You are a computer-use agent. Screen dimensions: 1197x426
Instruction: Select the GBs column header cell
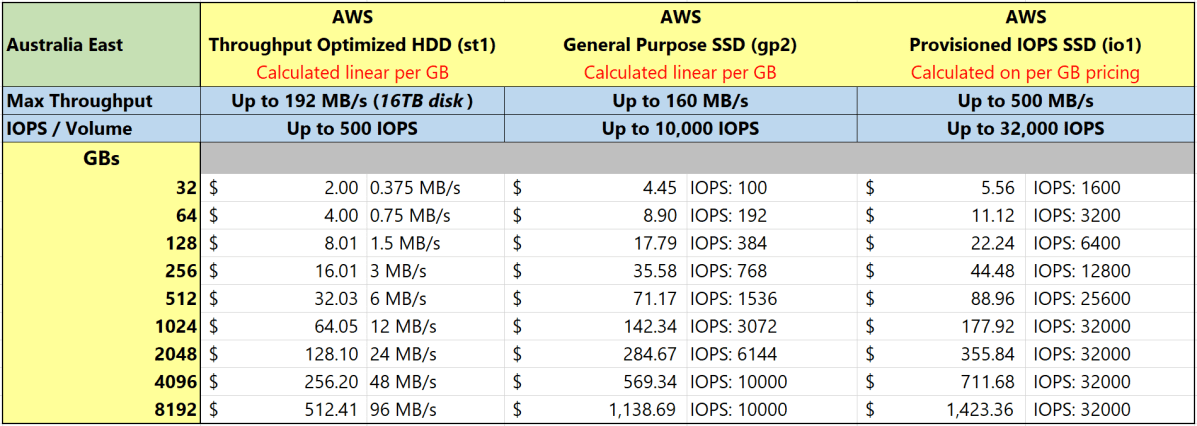tap(100, 158)
